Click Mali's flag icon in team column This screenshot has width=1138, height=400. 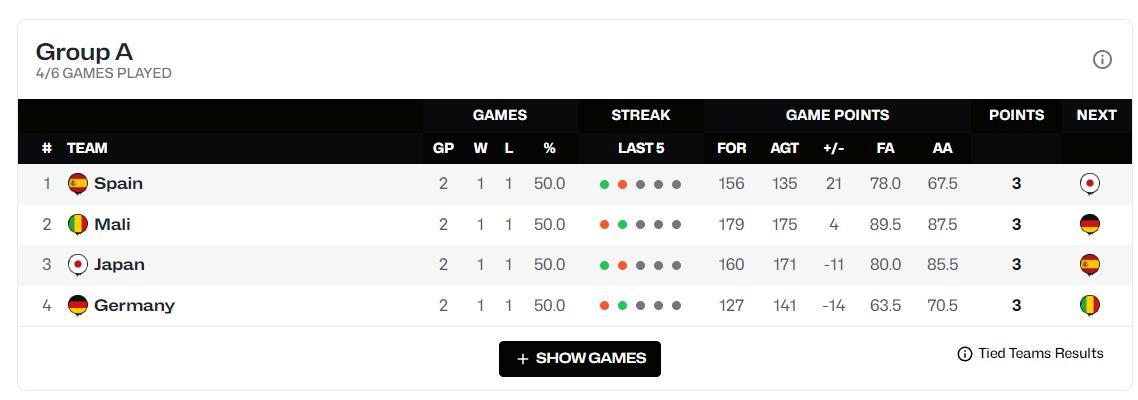point(78,224)
